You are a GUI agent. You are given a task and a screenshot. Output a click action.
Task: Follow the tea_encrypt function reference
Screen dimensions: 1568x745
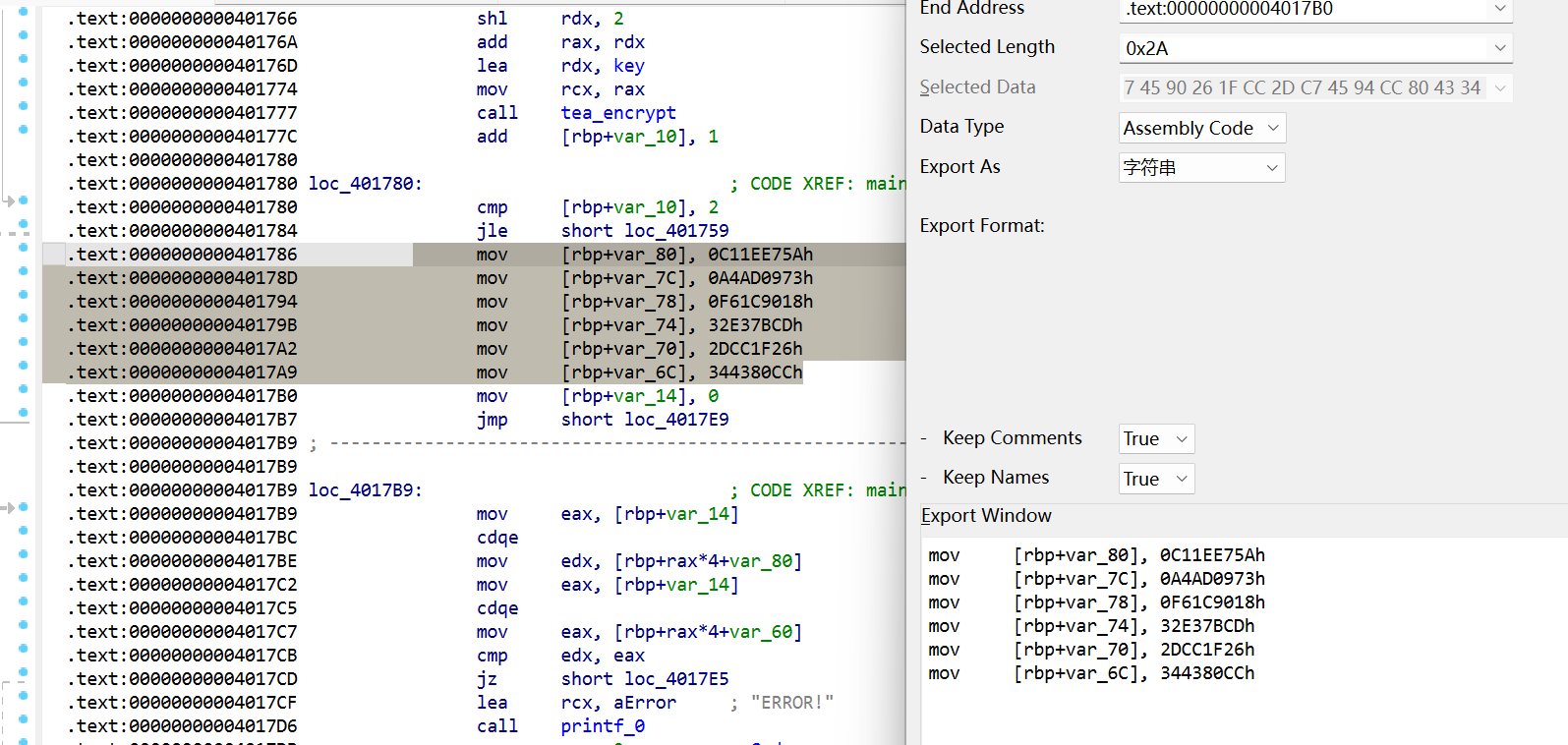click(x=617, y=113)
